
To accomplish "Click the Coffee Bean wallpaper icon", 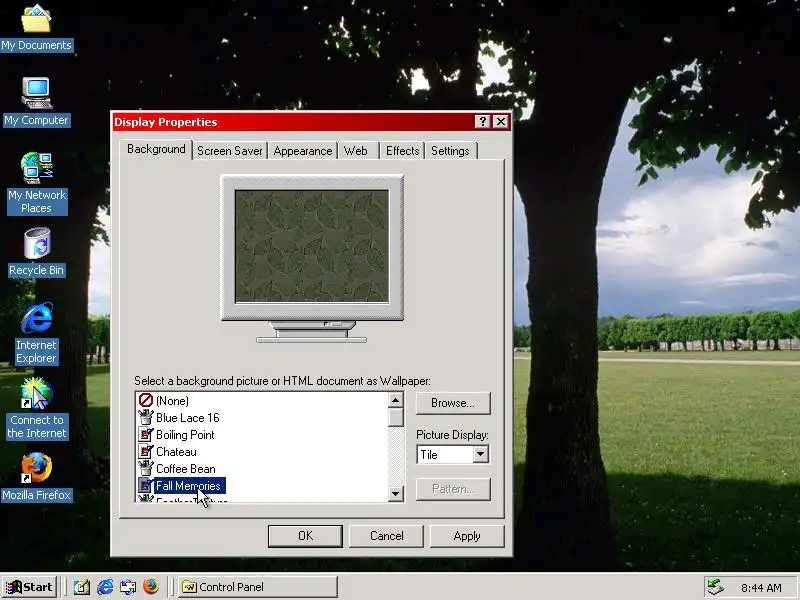I will pyautogui.click(x=146, y=468).
